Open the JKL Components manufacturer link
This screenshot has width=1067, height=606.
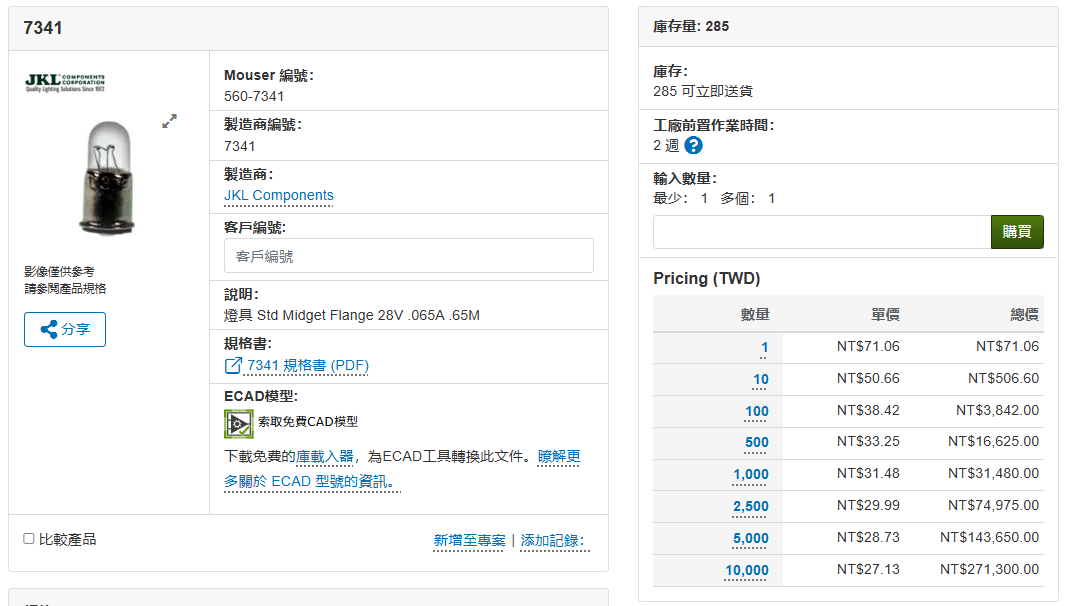point(278,195)
